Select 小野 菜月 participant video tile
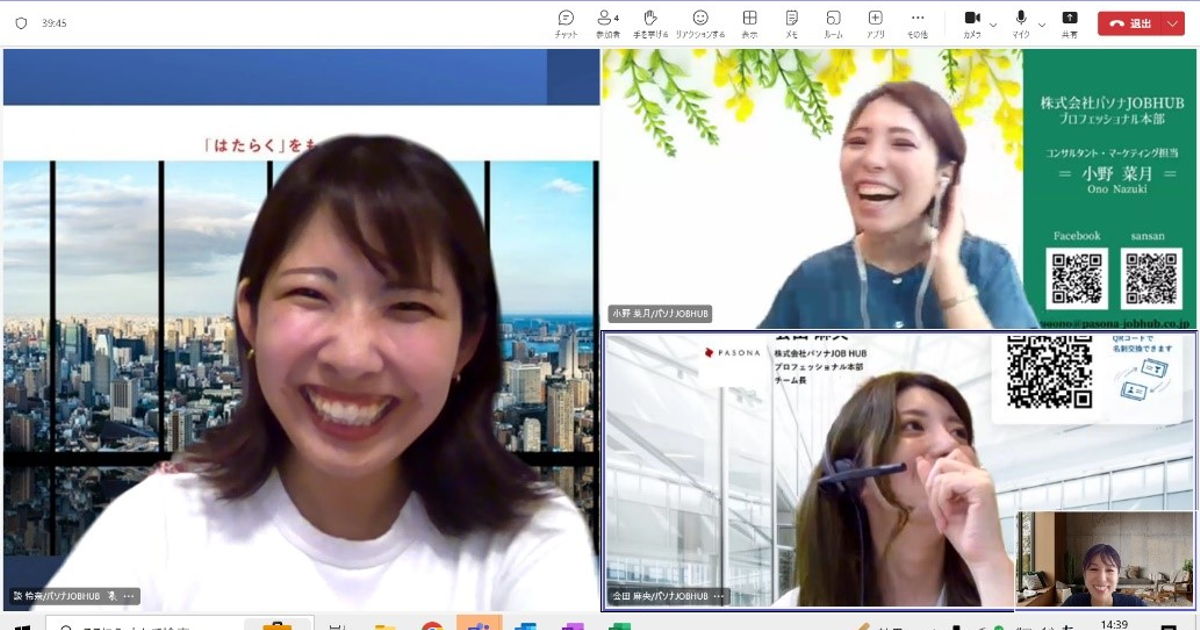Image resolution: width=1200 pixels, height=630 pixels. (x=899, y=188)
